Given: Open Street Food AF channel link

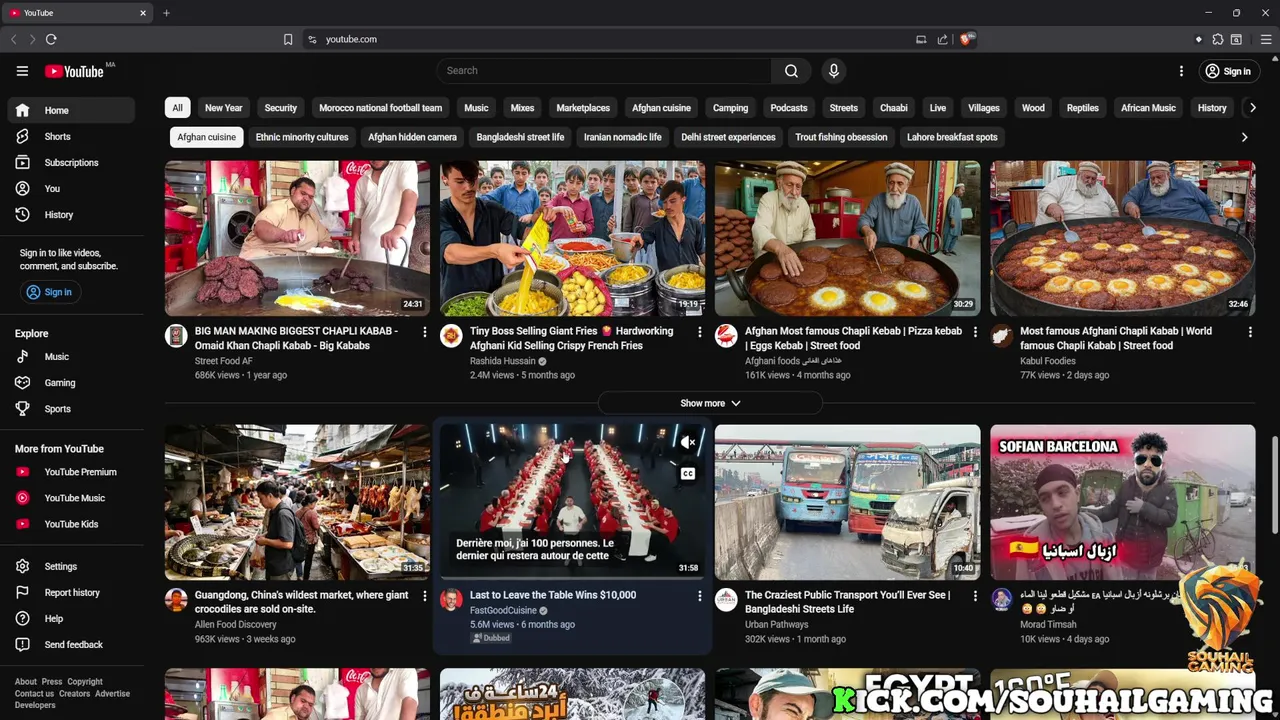Looking at the screenshot, I should (x=224, y=361).
